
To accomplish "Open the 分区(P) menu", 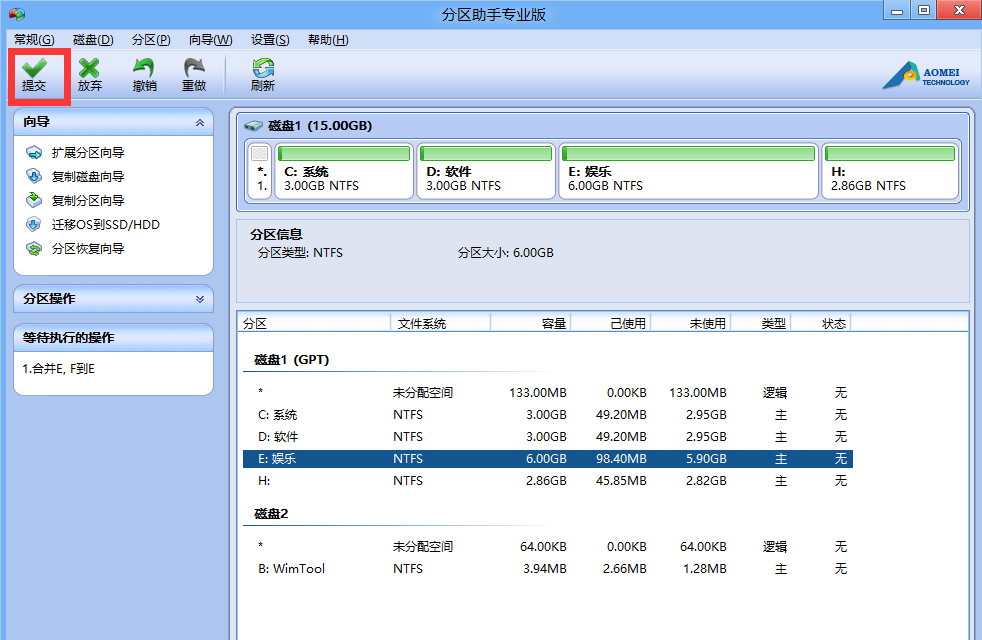I will click(151, 39).
